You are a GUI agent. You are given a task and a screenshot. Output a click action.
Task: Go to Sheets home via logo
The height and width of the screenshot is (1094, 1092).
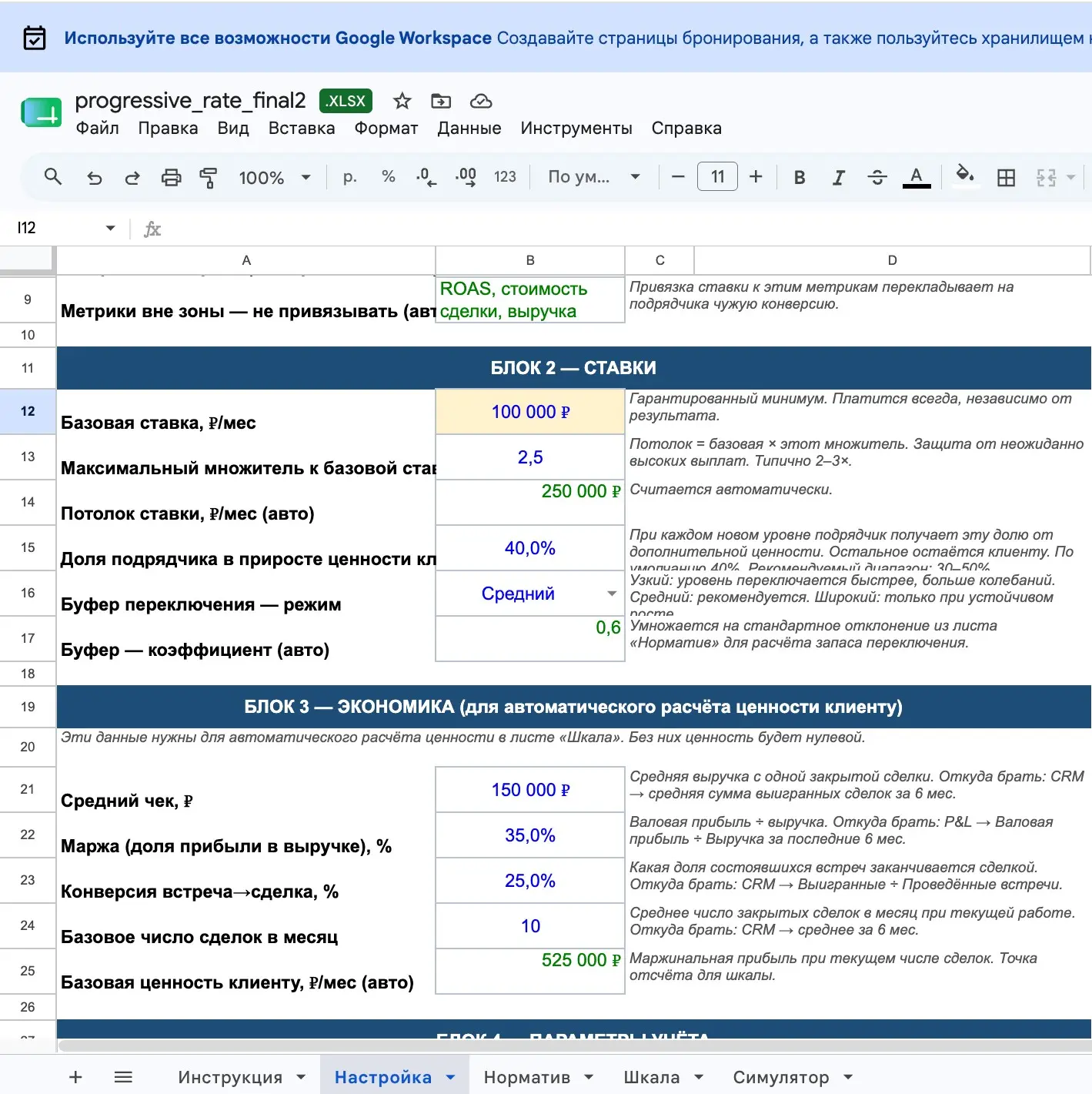[41, 113]
